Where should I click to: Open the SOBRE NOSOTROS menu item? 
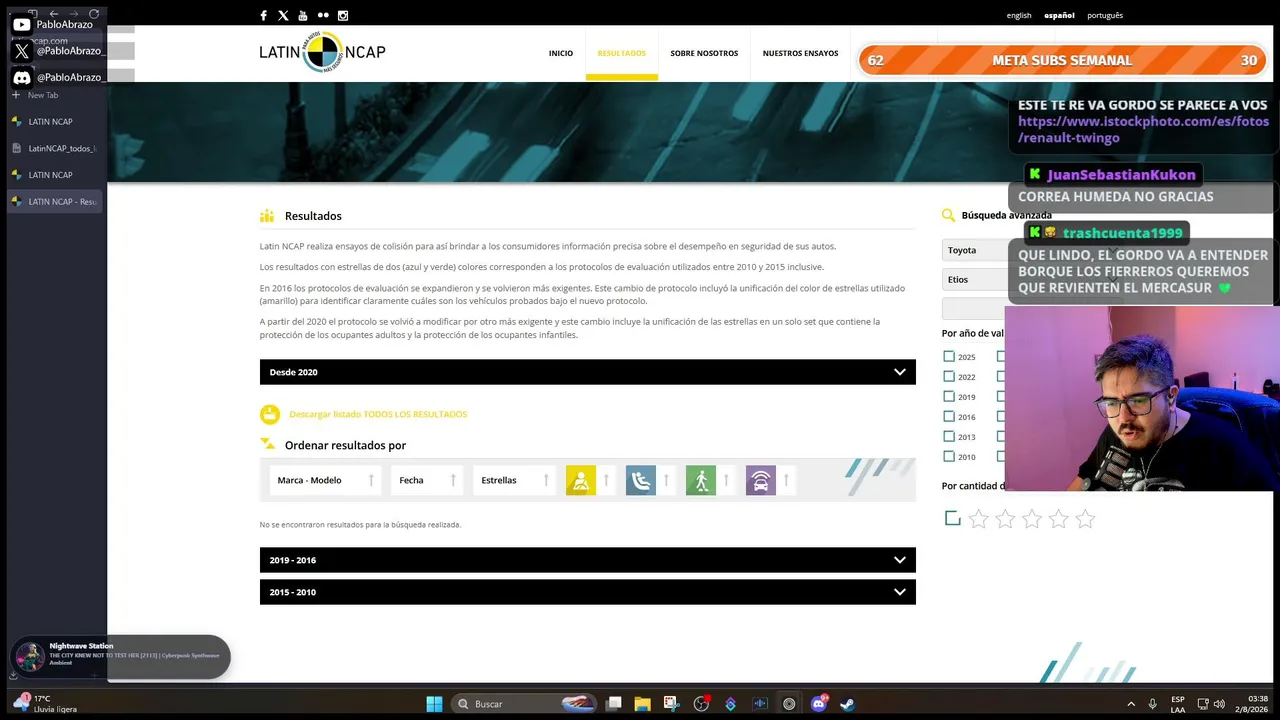704,53
